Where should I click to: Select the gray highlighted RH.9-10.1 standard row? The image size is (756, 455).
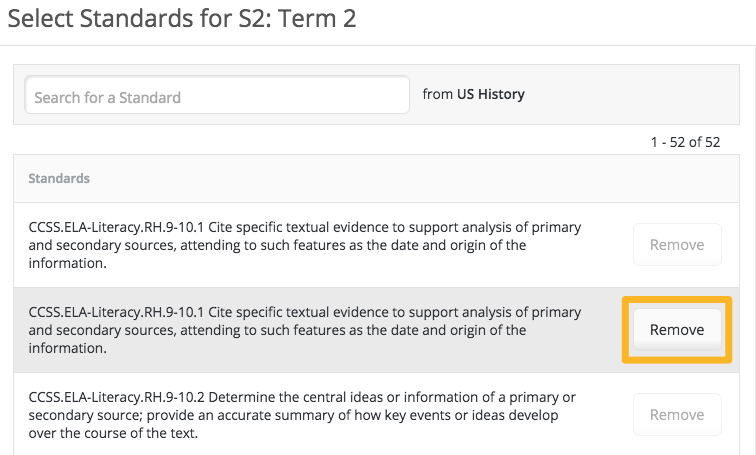(376, 330)
